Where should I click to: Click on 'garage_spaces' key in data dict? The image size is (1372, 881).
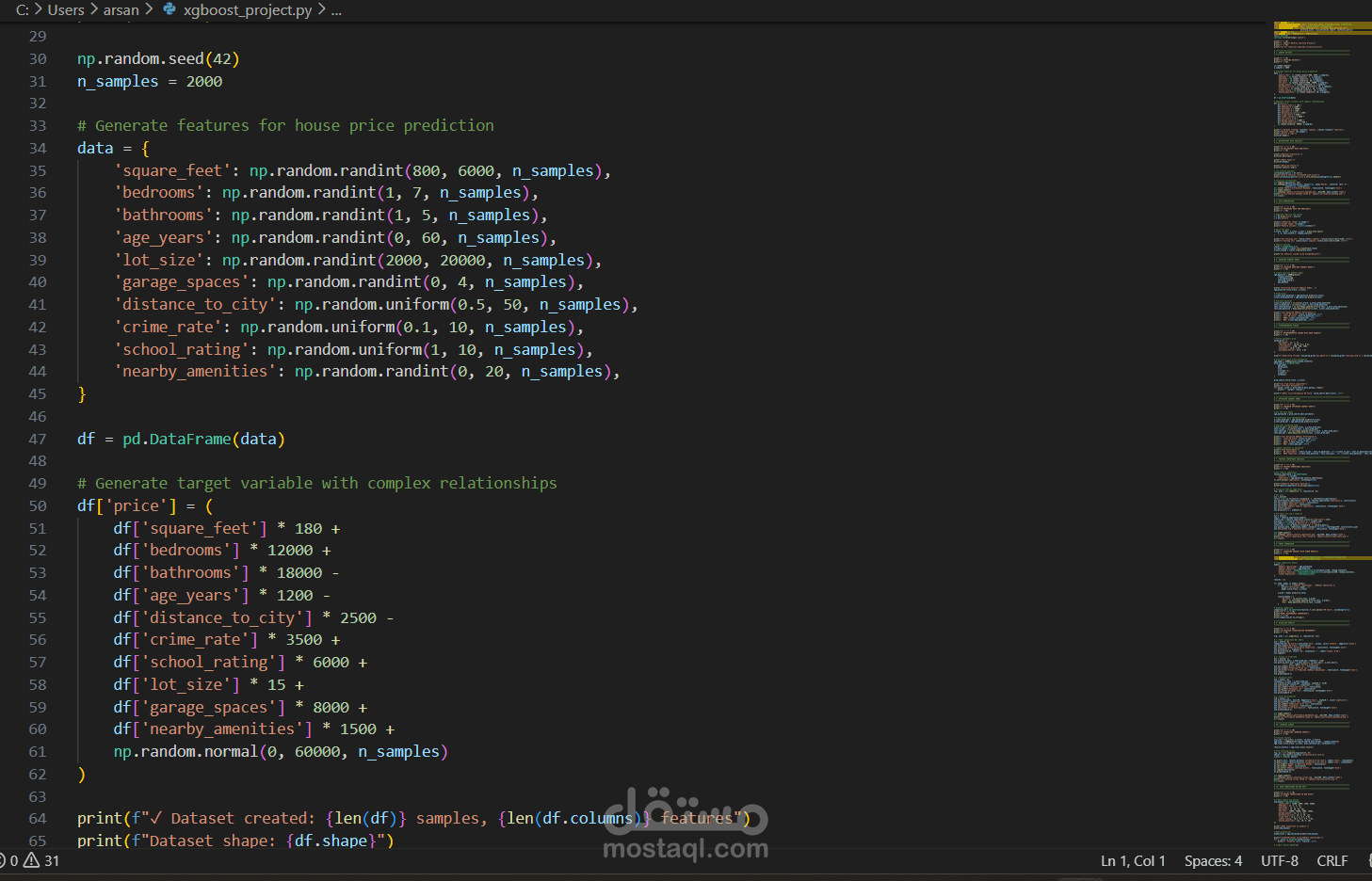pos(182,281)
